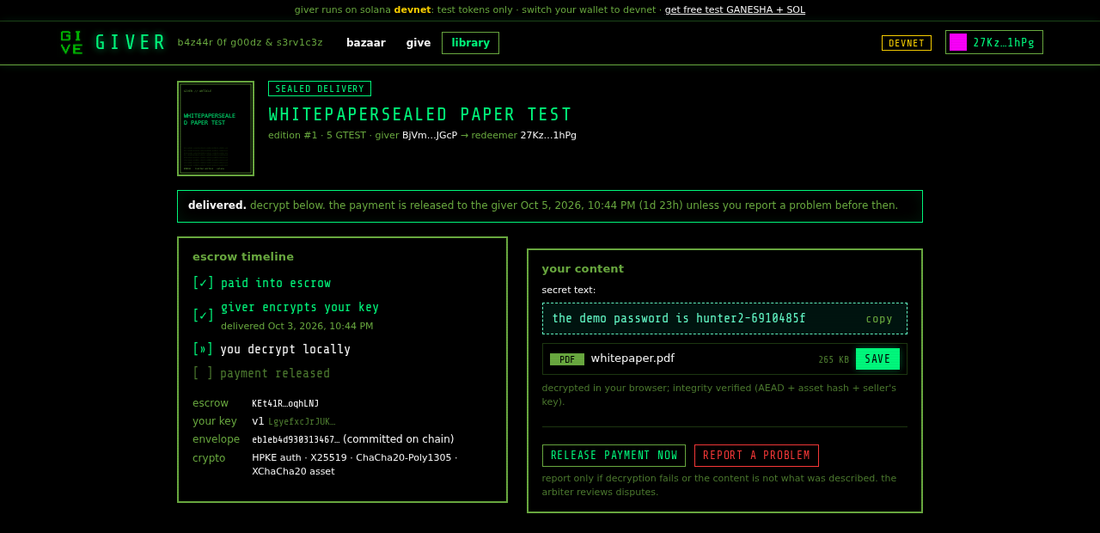Image resolution: width=1100 pixels, height=533 pixels.
Task: Open the whitepaper cover thumbnail
Action: [x=215, y=128]
